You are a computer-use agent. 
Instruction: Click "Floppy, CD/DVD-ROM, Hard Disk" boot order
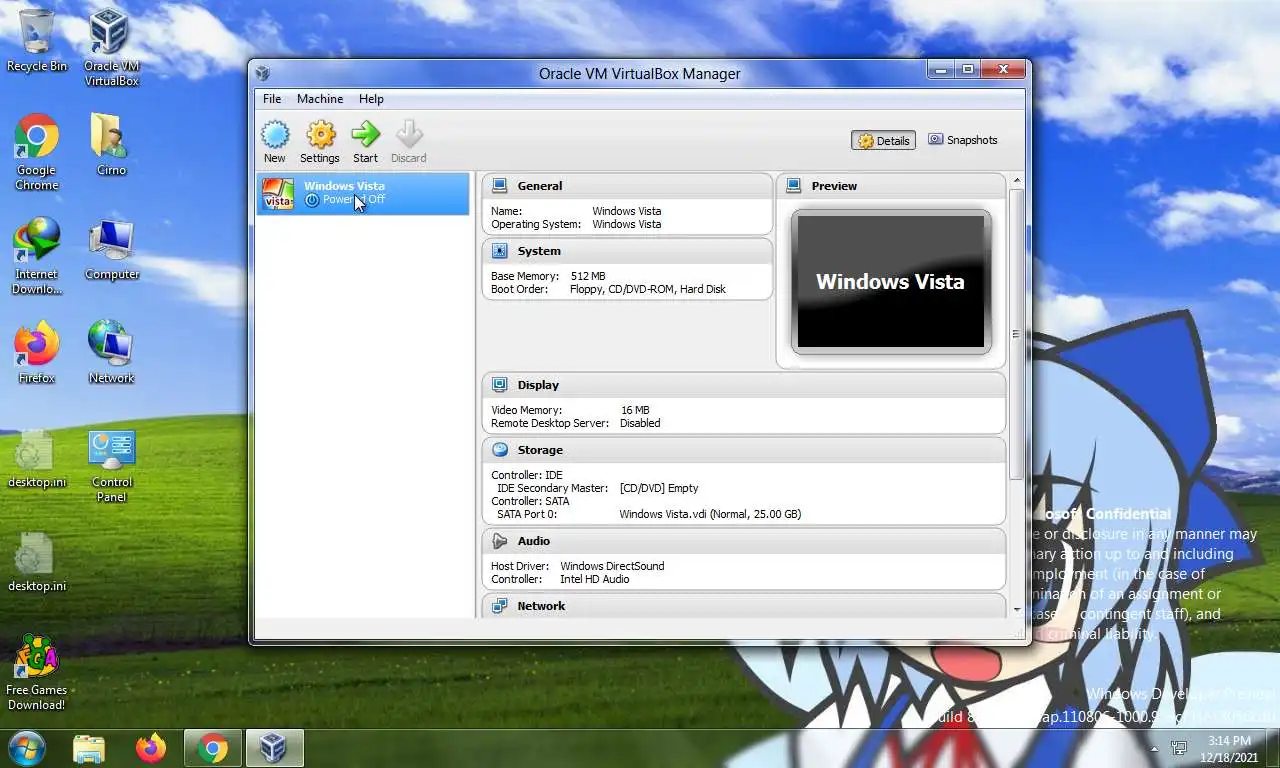[x=648, y=289]
